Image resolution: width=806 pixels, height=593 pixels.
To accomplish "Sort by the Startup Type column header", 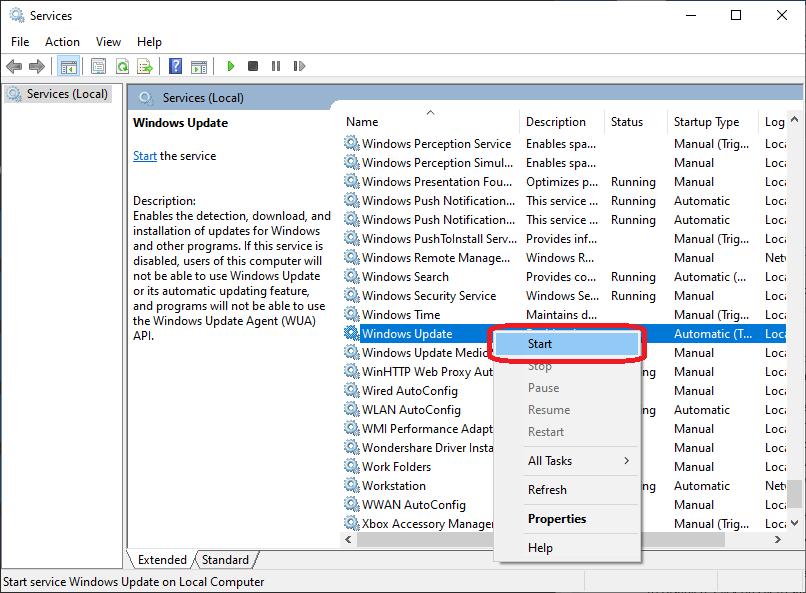I will (707, 122).
